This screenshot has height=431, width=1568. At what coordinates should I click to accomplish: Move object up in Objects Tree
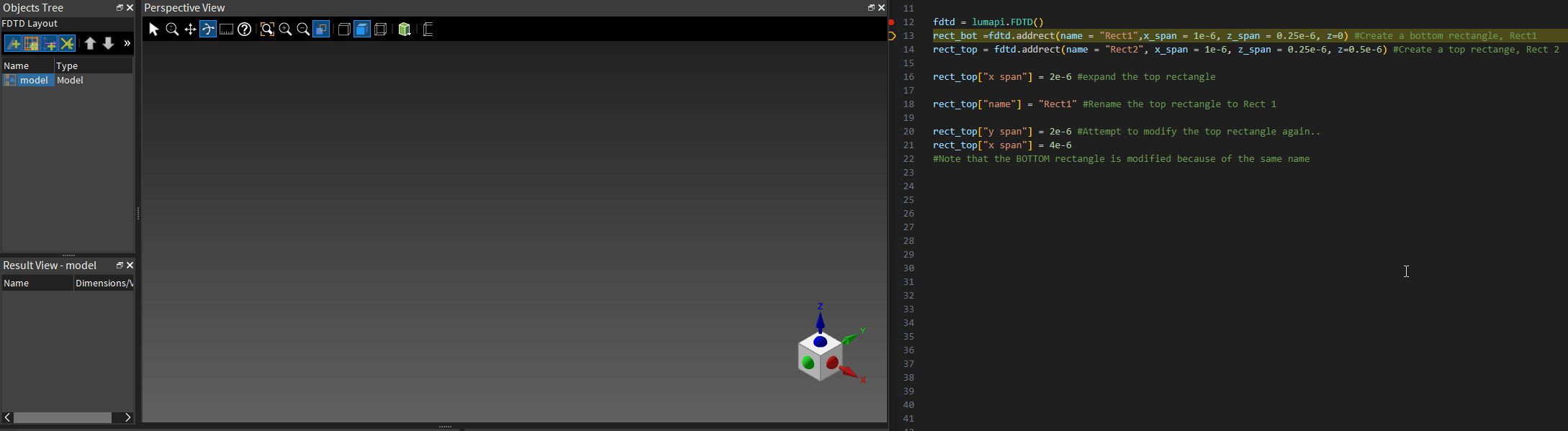pyautogui.click(x=90, y=44)
